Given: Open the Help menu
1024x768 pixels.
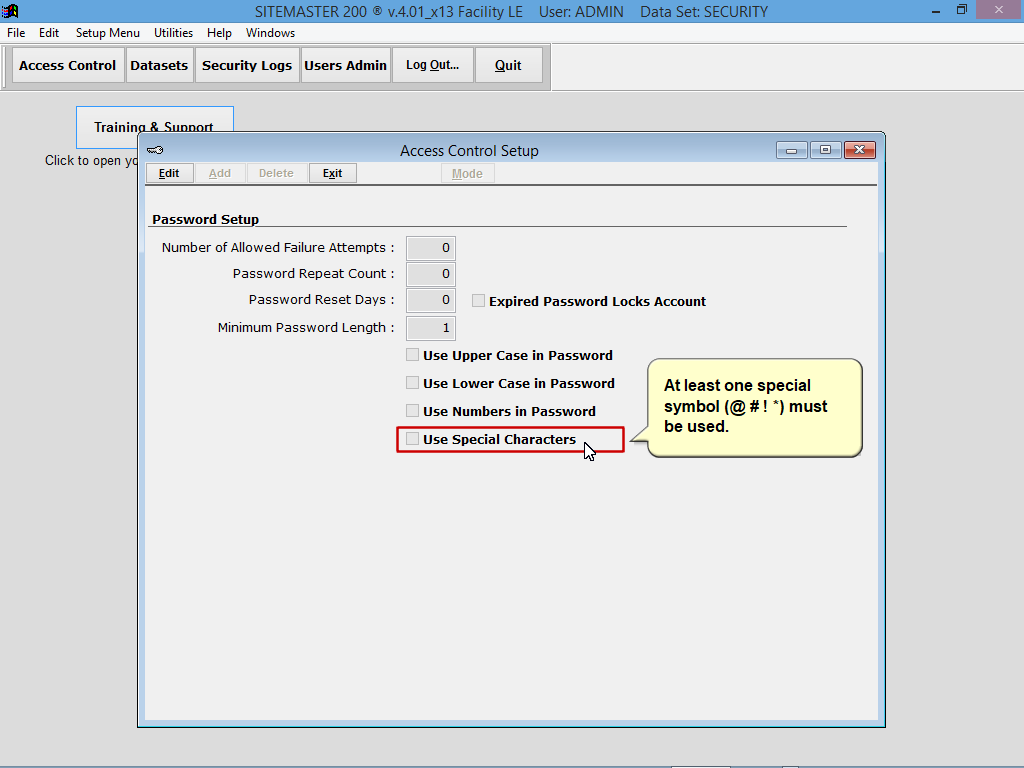Looking at the screenshot, I should pos(219,33).
